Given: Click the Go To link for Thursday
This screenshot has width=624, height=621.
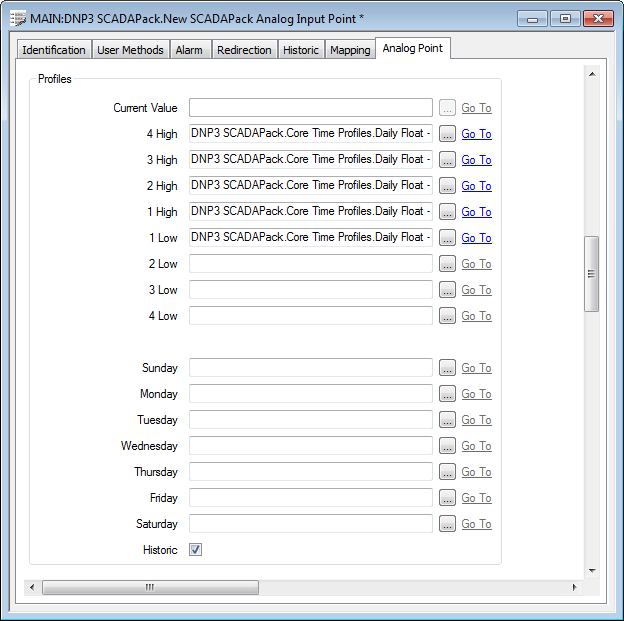Looking at the screenshot, I should pos(476,472).
